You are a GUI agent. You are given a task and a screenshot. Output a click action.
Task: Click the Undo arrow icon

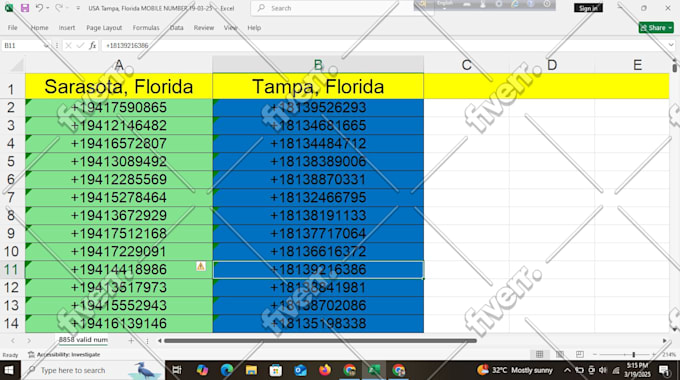click(x=39, y=8)
